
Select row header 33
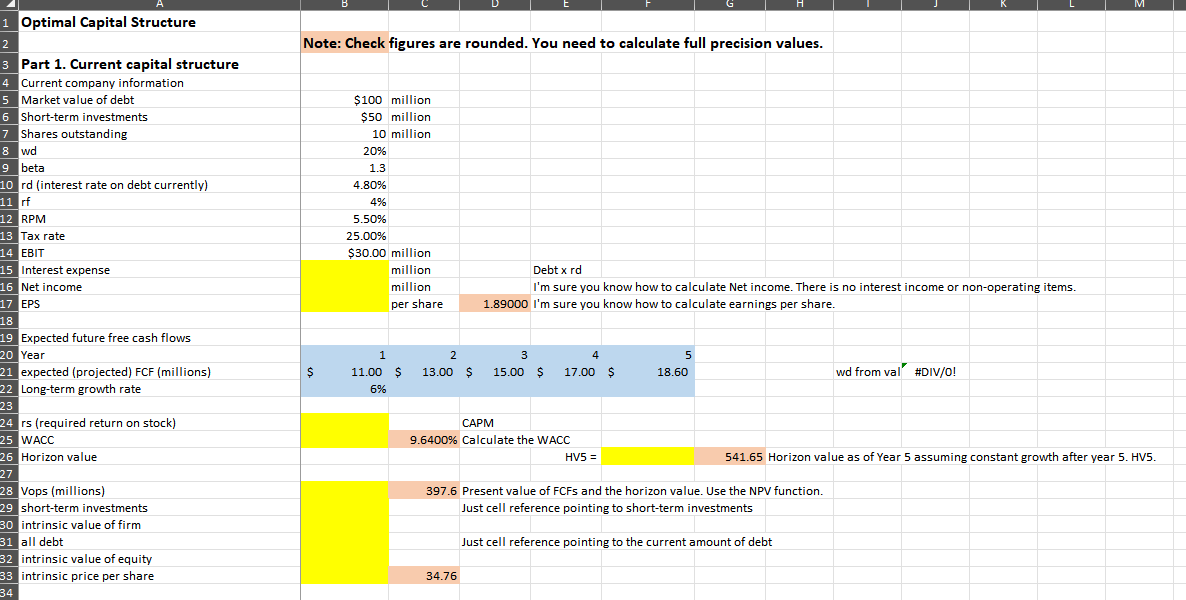[7, 575]
